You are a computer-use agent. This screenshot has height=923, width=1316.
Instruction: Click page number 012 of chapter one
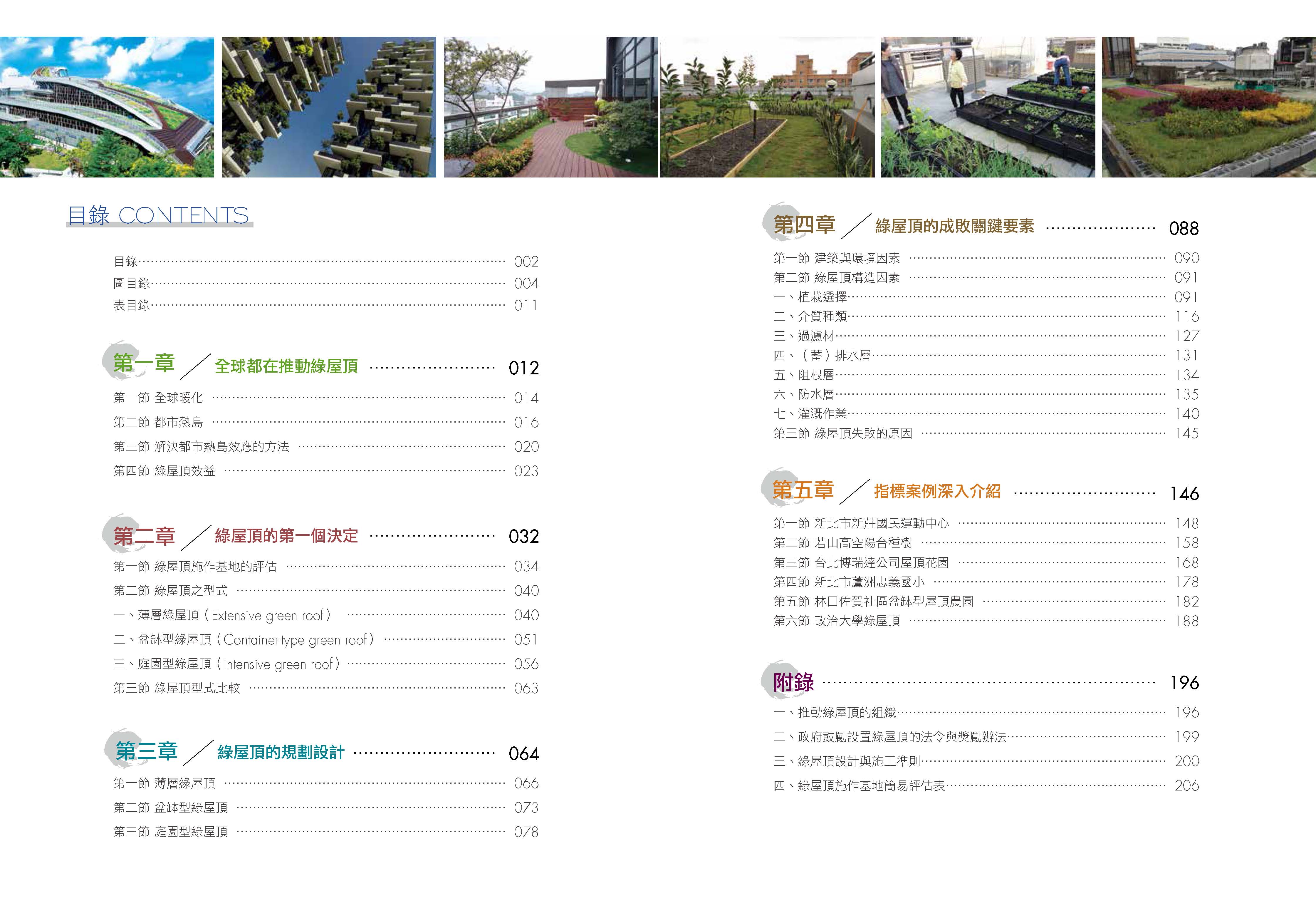pyautogui.click(x=524, y=368)
